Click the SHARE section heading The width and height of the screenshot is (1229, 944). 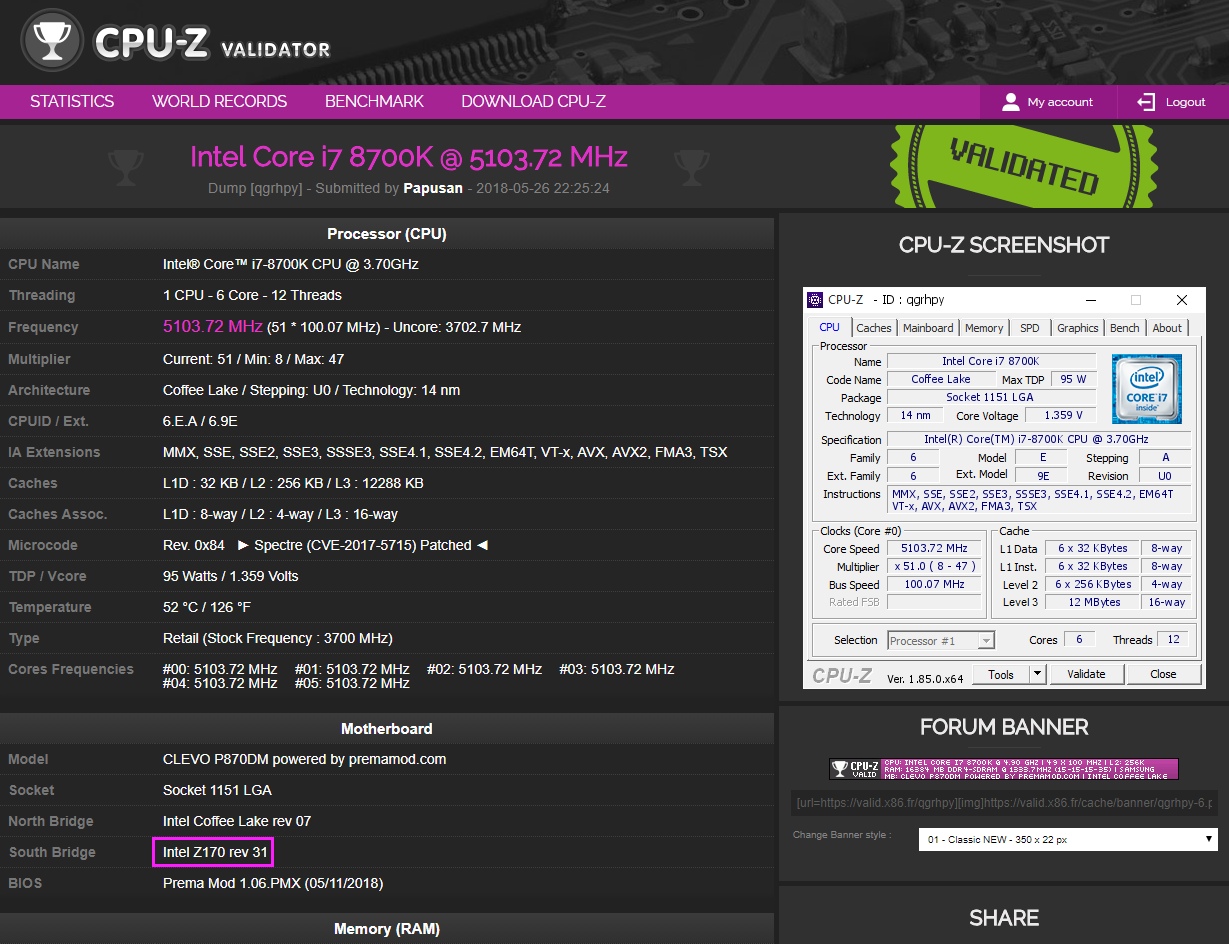(1004, 918)
